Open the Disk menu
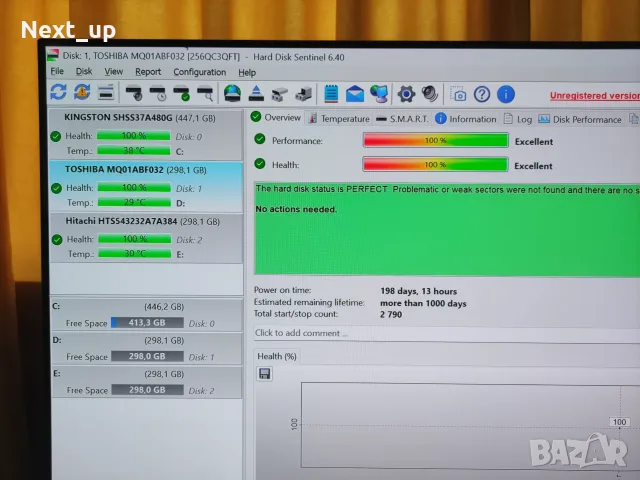Viewport: 640px width, 480px height. click(84, 71)
